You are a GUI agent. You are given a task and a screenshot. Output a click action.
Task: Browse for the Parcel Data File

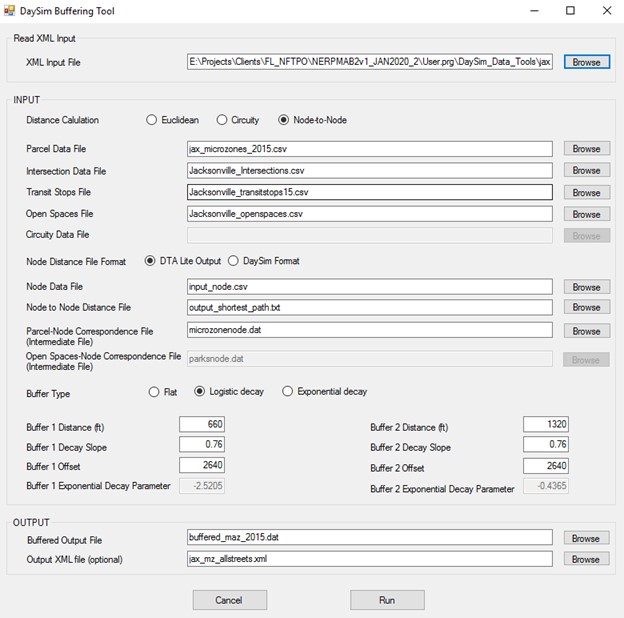(586, 149)
